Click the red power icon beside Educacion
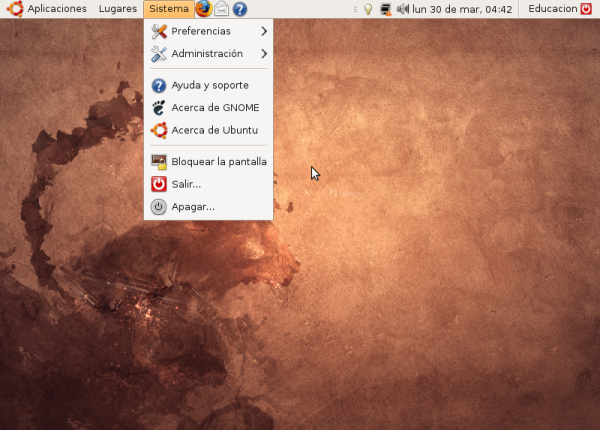This screenshot has height=430, width=600. [x=586, y=9]
